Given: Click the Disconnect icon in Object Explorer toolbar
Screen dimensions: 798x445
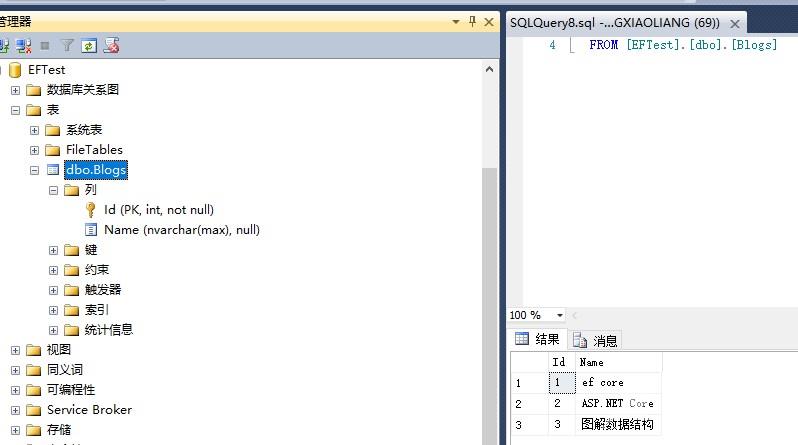Looking at the screenshot, I should (23, 46).
